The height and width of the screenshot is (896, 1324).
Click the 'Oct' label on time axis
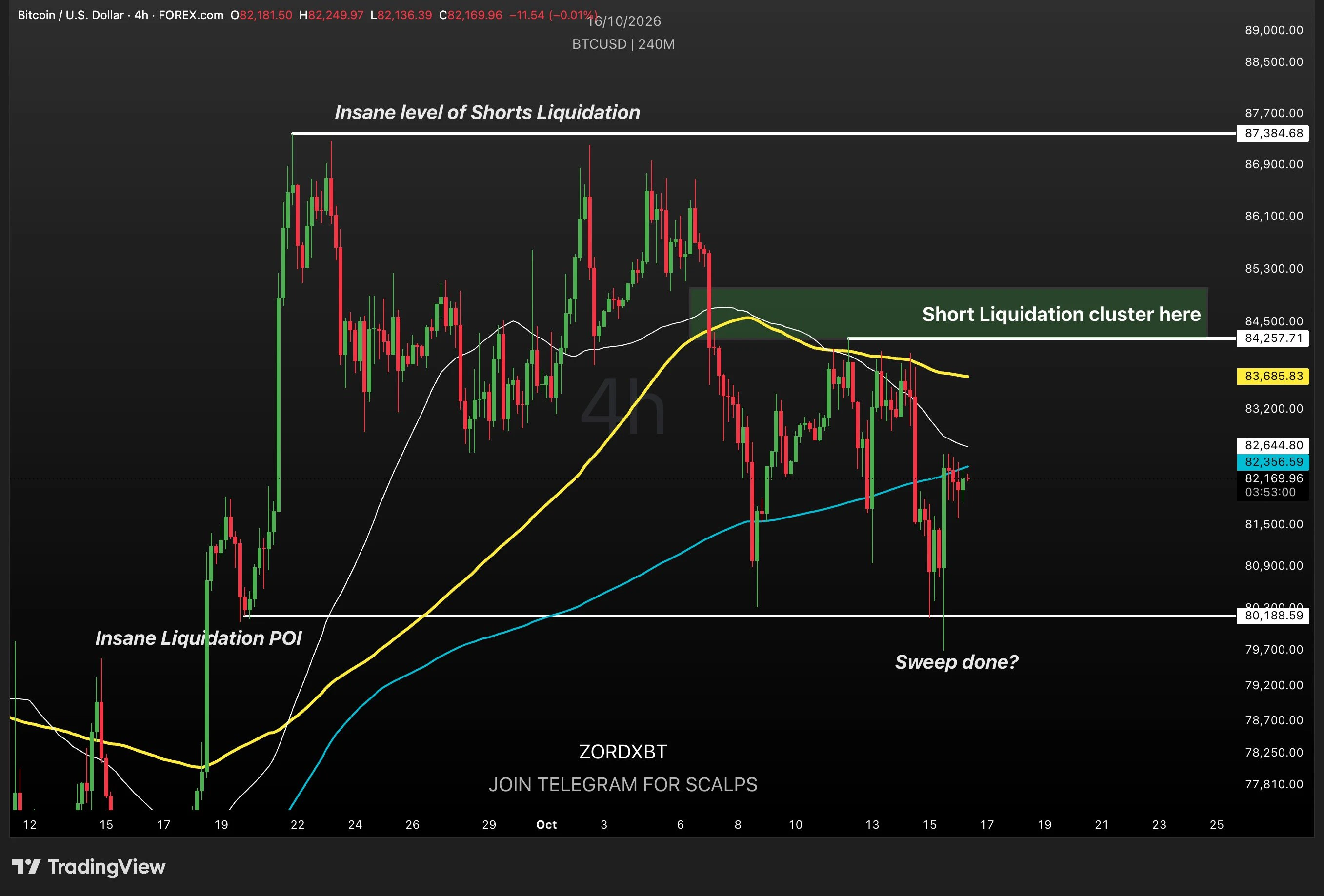click(546, 825)
